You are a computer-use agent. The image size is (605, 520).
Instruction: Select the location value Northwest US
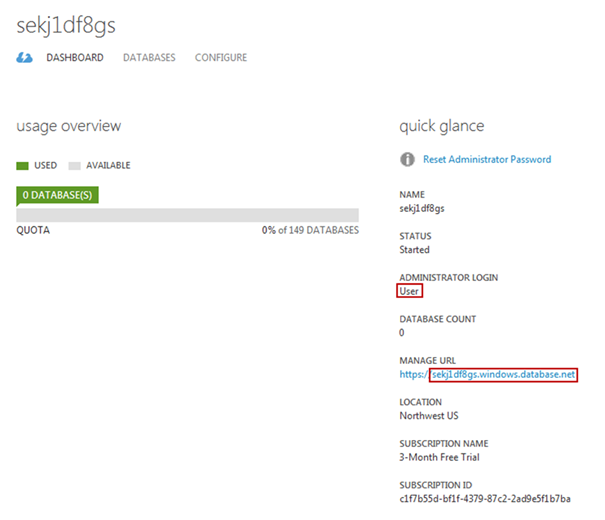click(x=429, y=416)
